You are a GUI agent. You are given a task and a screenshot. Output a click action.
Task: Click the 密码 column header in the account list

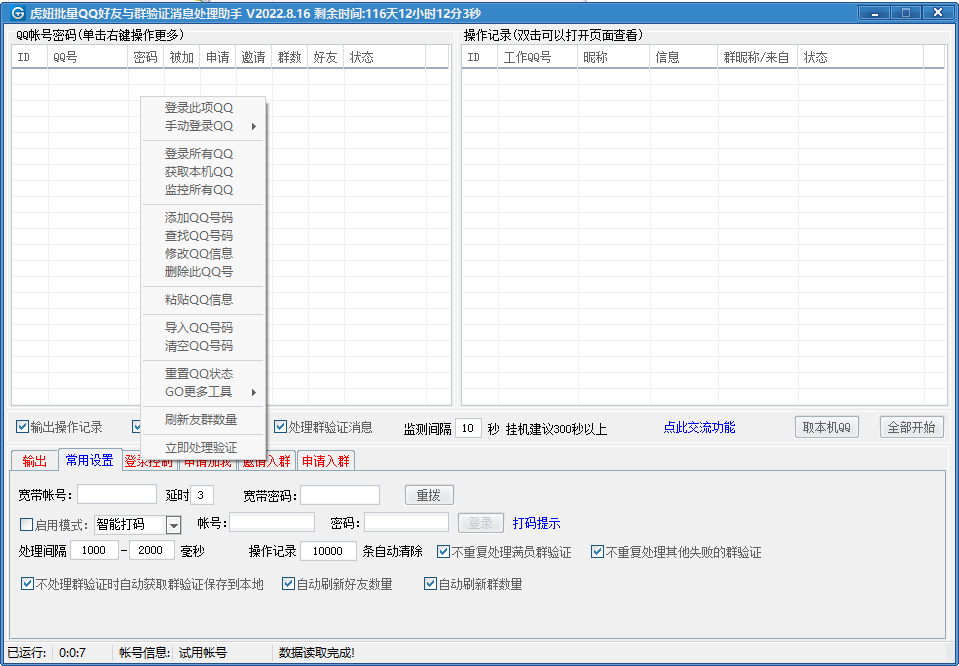coord(146,57)
